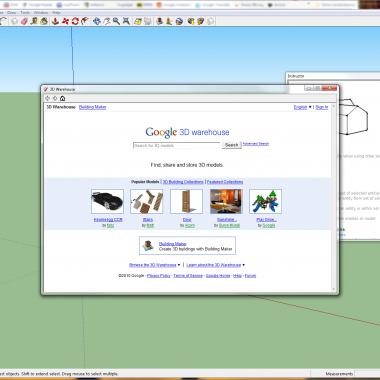Image resolution: width=380 pixels, height=380 pixels.
Task: Click the Zoom Extents icon
Action: 126,21
